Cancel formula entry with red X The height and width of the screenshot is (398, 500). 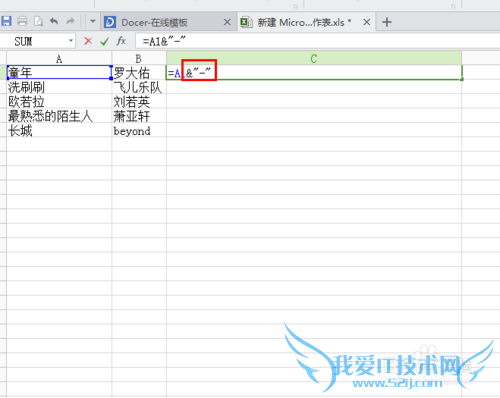88,41
